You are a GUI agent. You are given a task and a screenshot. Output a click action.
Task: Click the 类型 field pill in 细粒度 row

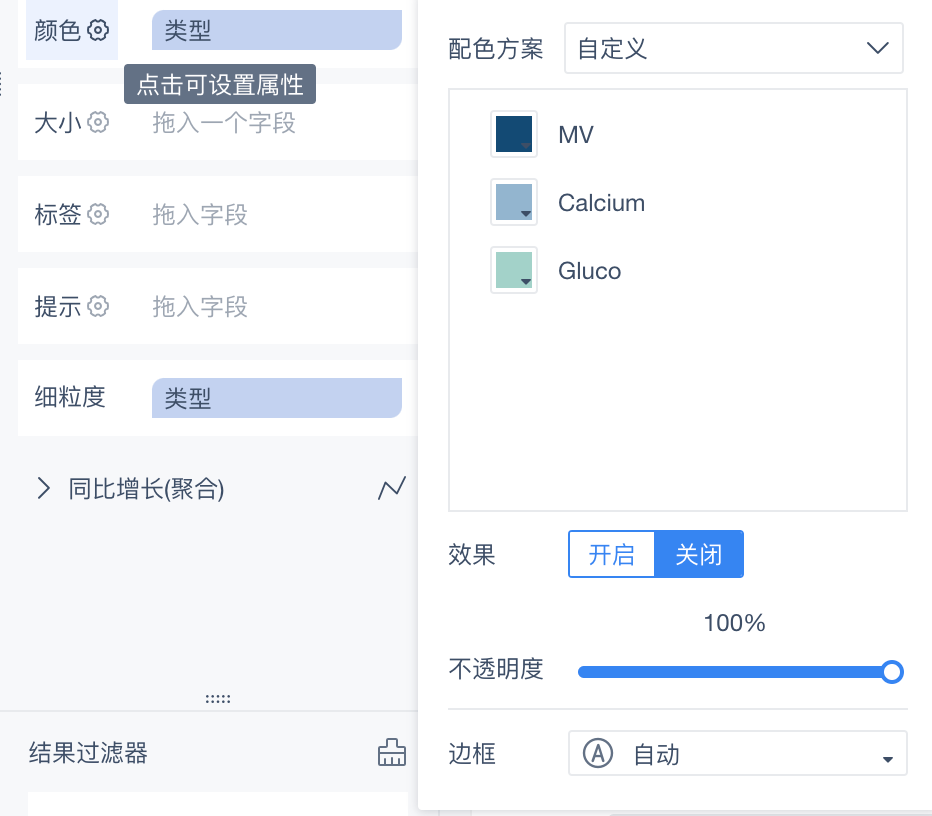tap(277, 398)
